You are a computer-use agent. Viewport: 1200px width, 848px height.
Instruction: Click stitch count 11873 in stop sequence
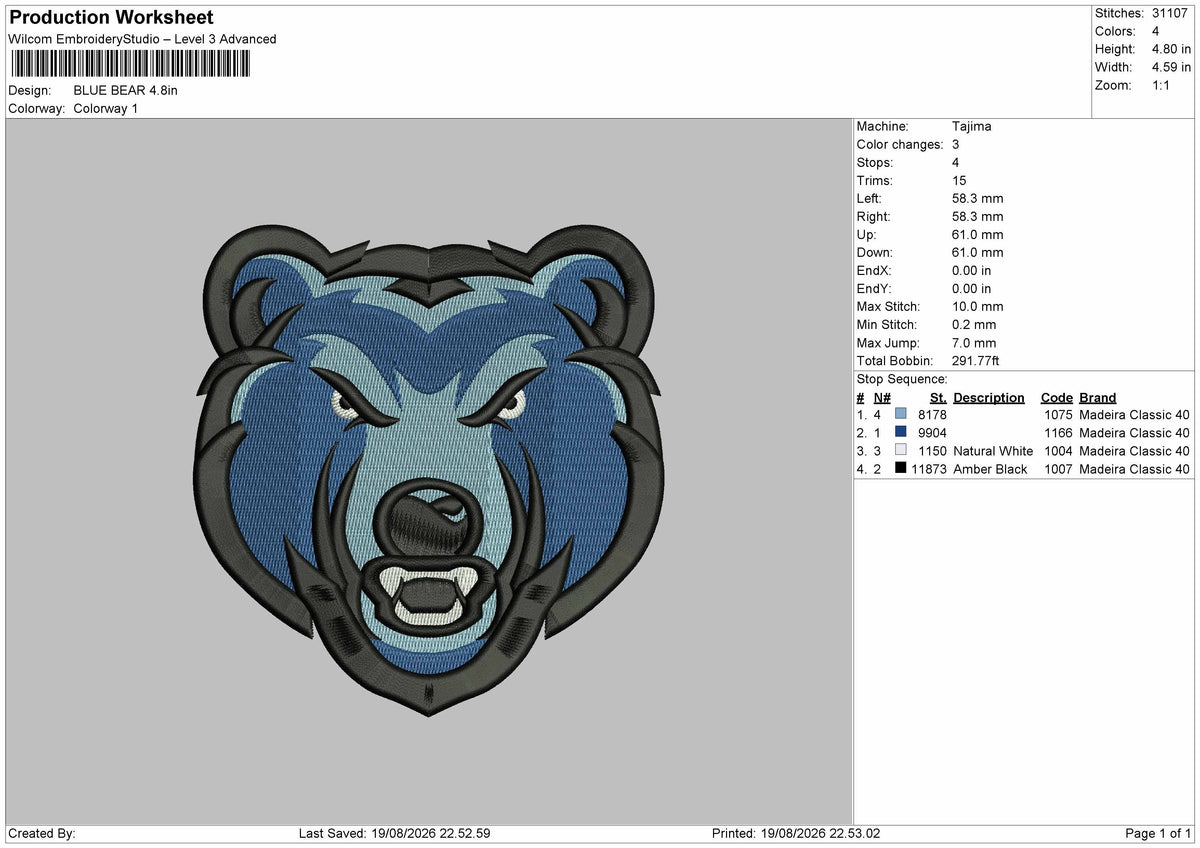click(x=929, y=468)
